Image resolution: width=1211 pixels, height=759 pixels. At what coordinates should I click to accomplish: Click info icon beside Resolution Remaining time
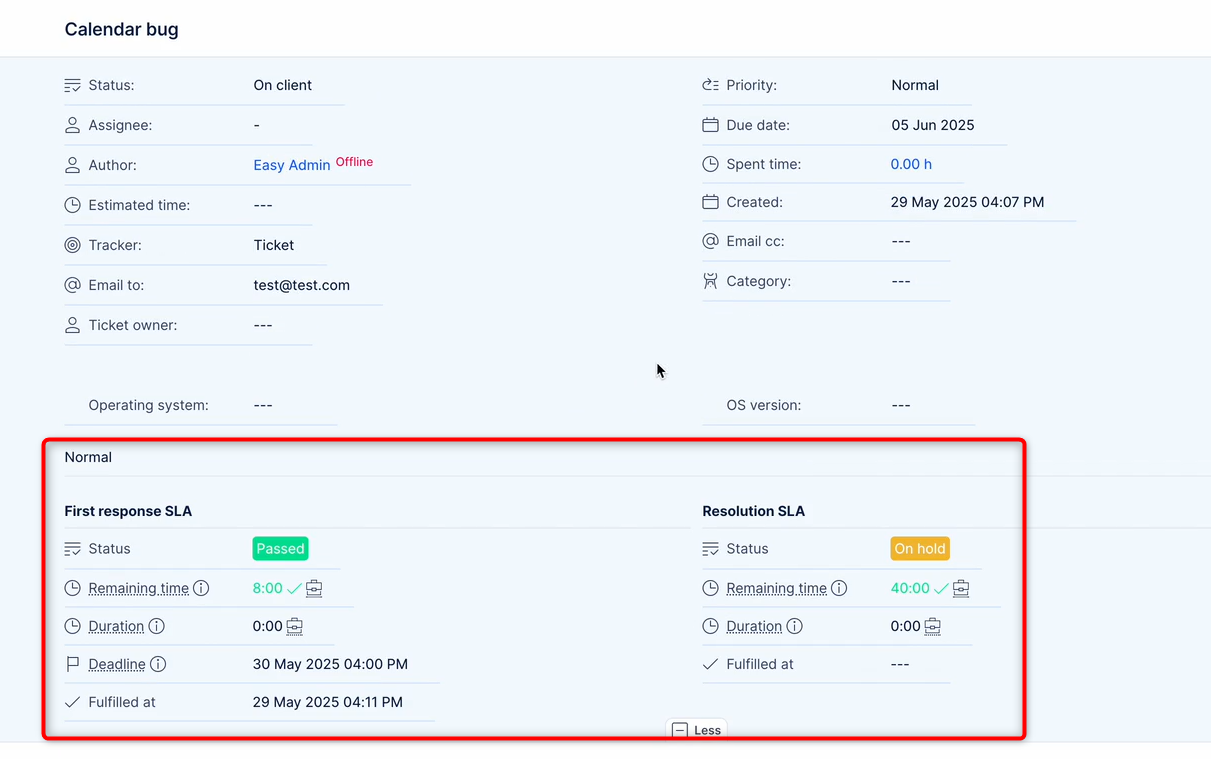coord(839,588)
